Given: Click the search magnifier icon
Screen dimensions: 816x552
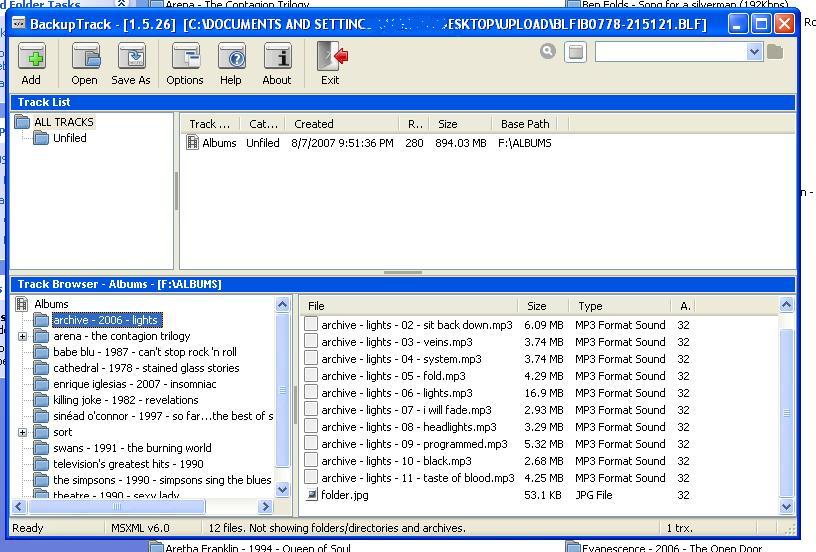Looking at the screenshot, I should tap(548, 51).
